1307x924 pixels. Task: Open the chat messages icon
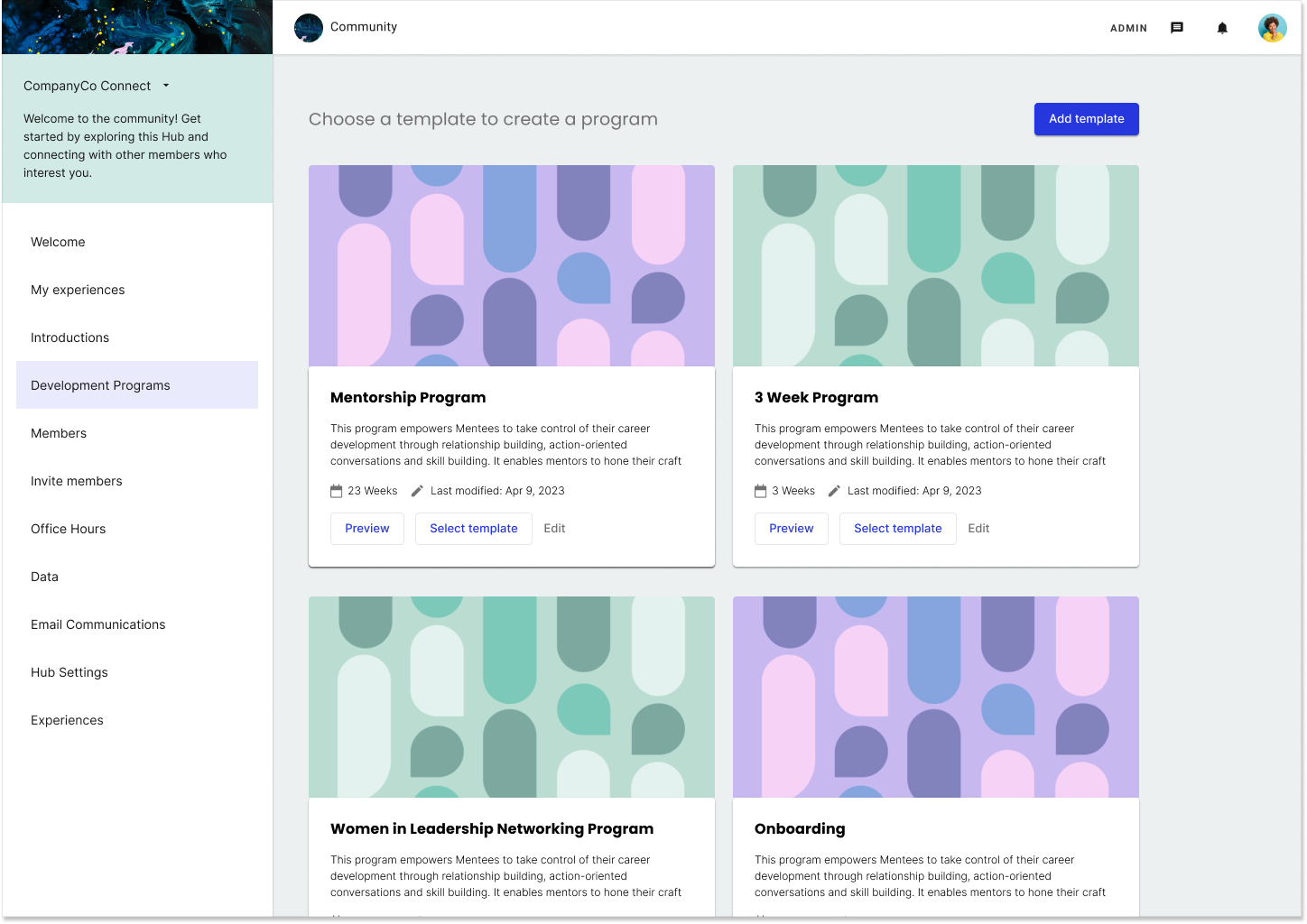pos(1176,27)
